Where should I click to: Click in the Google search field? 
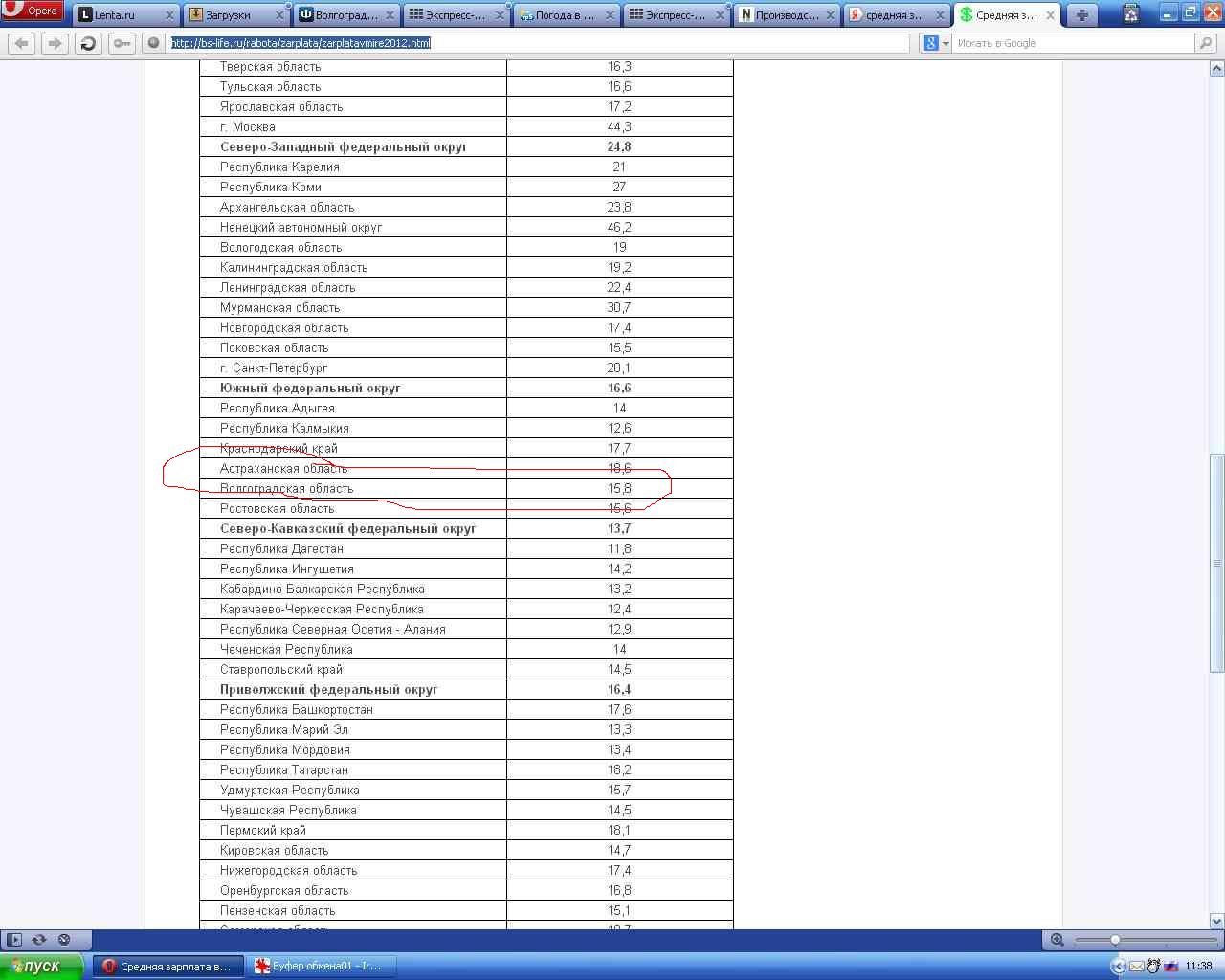[1072, 43]
